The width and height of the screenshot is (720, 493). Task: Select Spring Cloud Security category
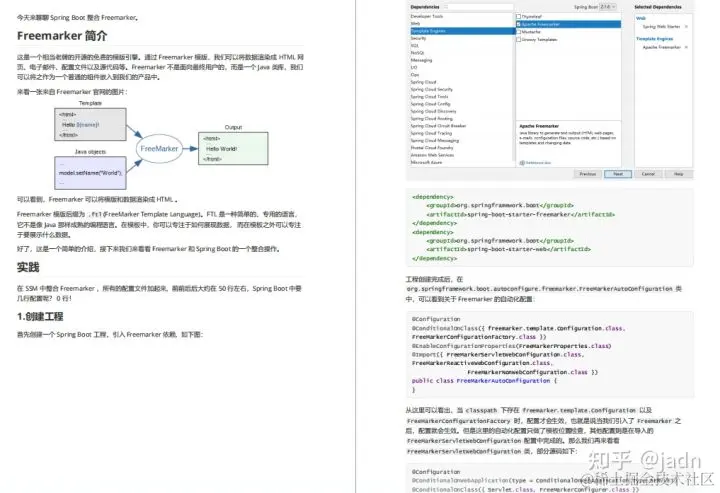pos(432,90)
